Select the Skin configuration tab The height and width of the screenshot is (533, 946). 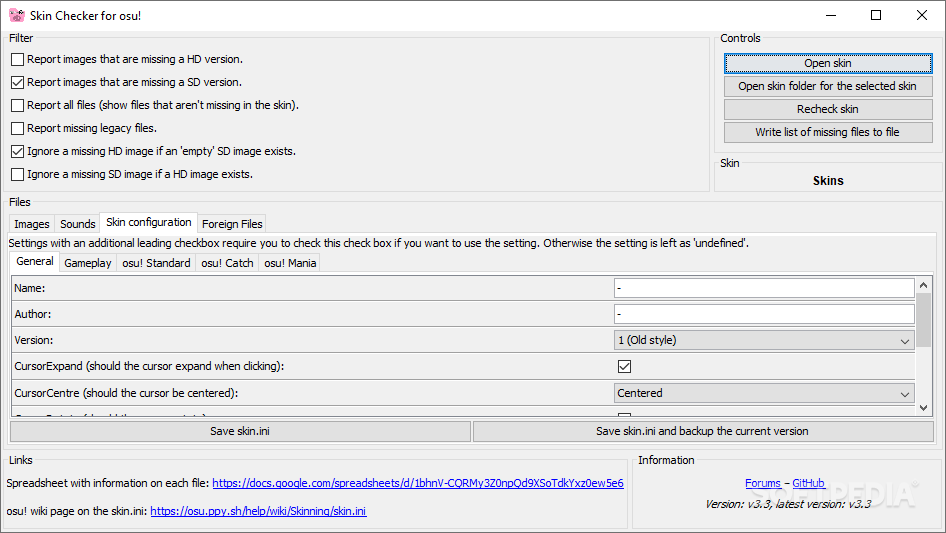148,222
